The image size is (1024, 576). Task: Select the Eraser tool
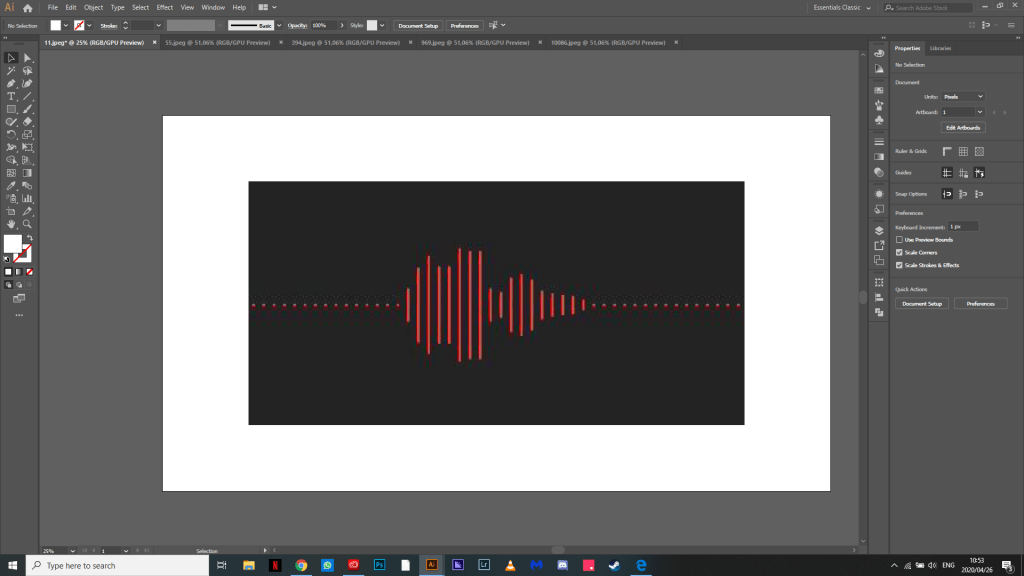pos(28,122)
